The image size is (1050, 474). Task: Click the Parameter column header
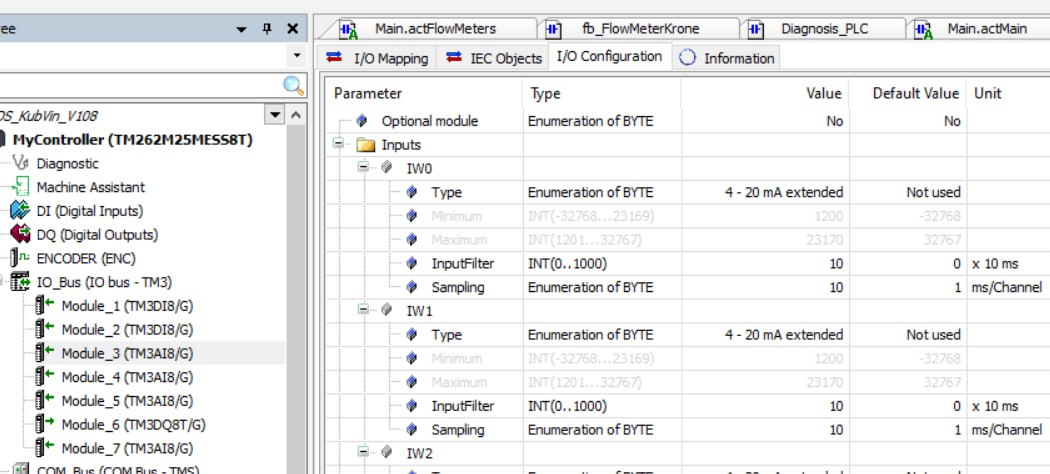coord(368,93)
